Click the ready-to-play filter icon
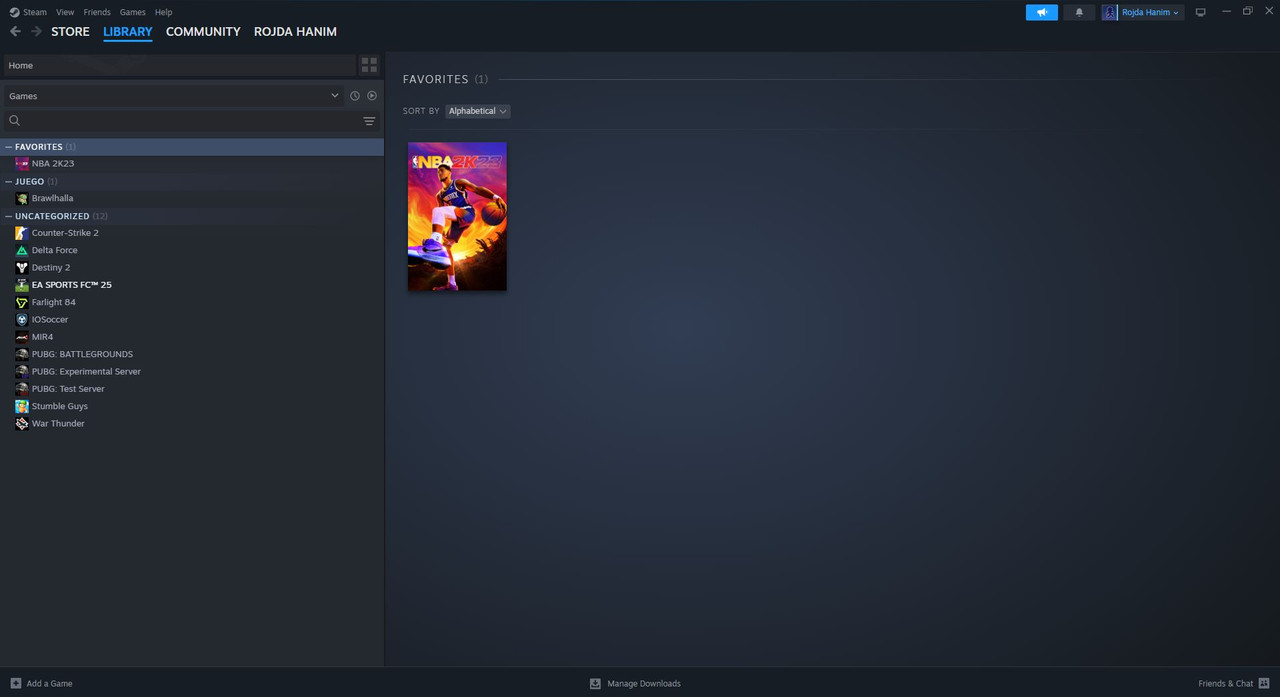The width and height of the screenshot is (1280, 697). (372, 96)
